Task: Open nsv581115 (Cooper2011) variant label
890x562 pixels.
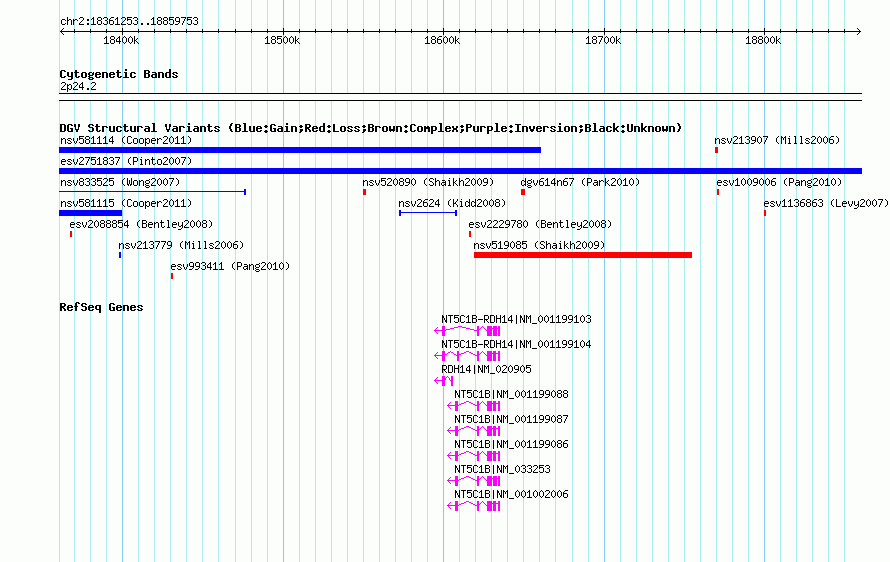Action: [x=126, y=203]
